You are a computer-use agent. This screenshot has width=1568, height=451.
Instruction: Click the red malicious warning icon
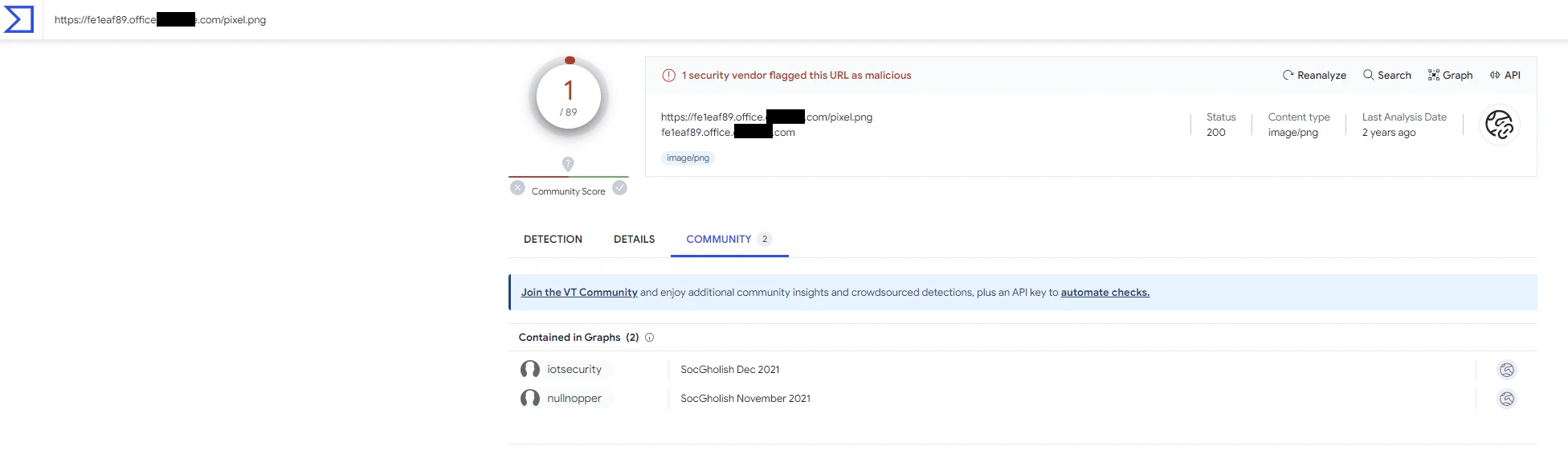[x=668, y=76]
